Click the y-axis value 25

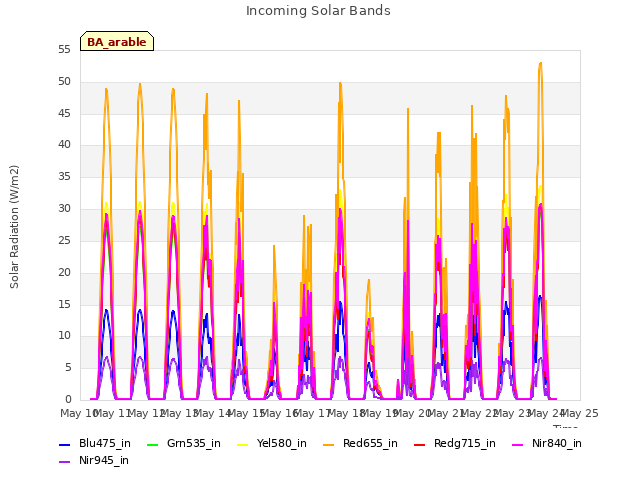pos(64,240)
